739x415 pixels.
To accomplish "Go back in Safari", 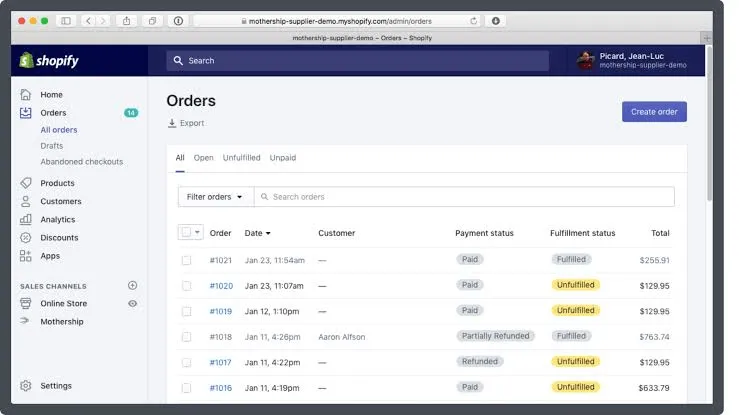I will pos(88,21).
